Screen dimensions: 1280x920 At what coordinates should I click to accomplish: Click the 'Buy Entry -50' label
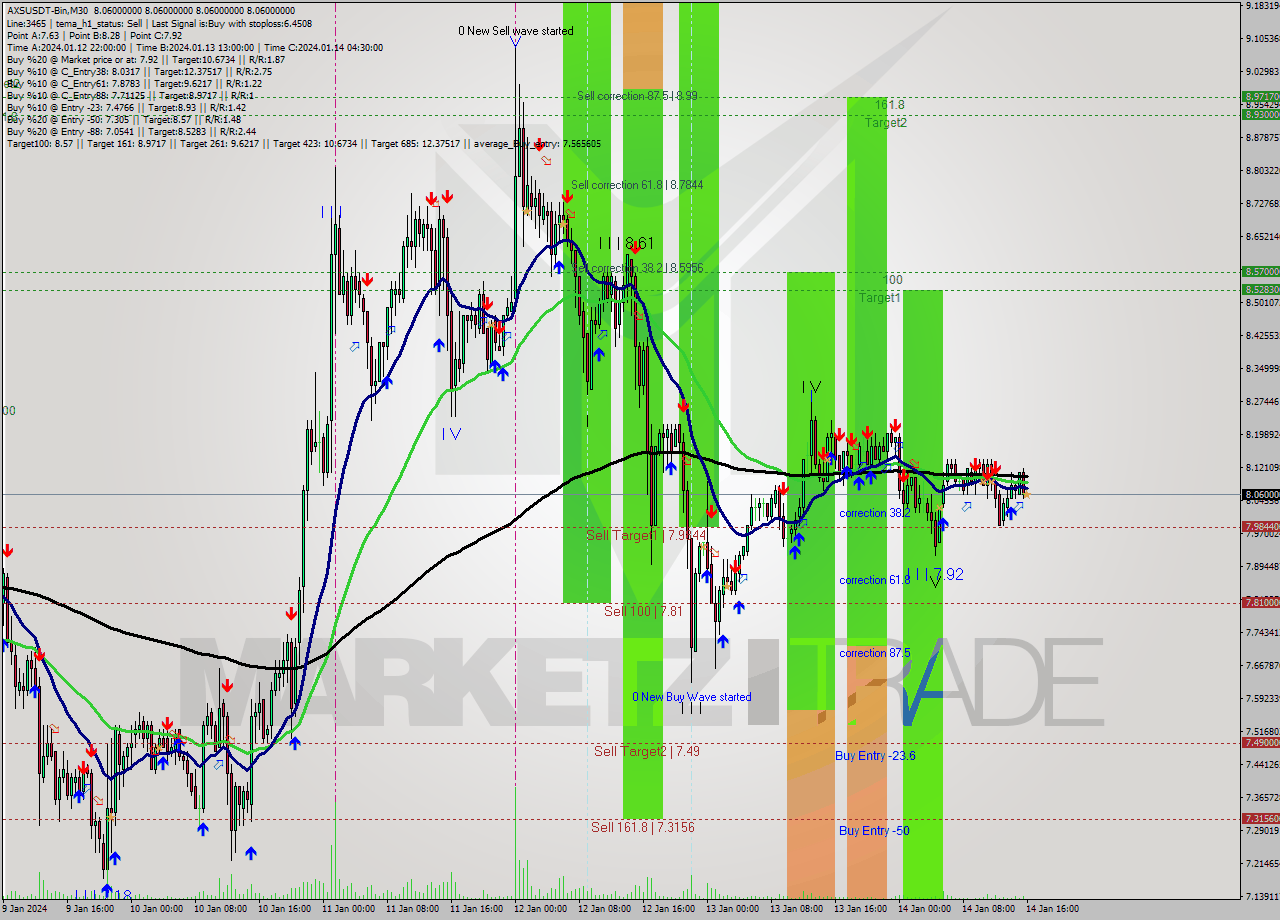873,831
